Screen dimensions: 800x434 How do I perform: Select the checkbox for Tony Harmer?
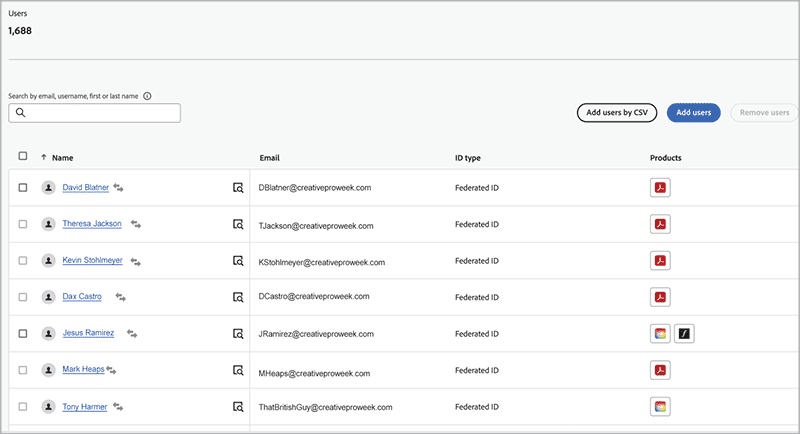point(23,406)
